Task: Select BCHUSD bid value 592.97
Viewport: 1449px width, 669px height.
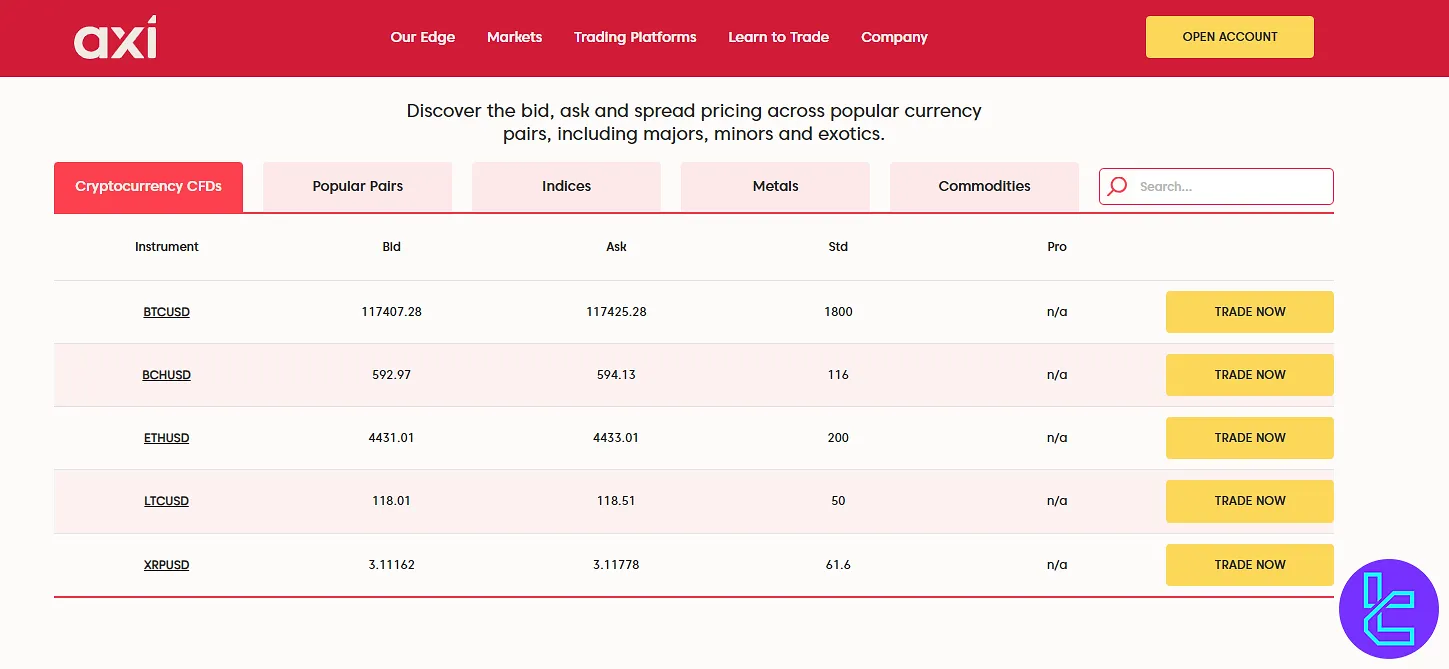Action: pyautogui.click(x=392, y=375)
